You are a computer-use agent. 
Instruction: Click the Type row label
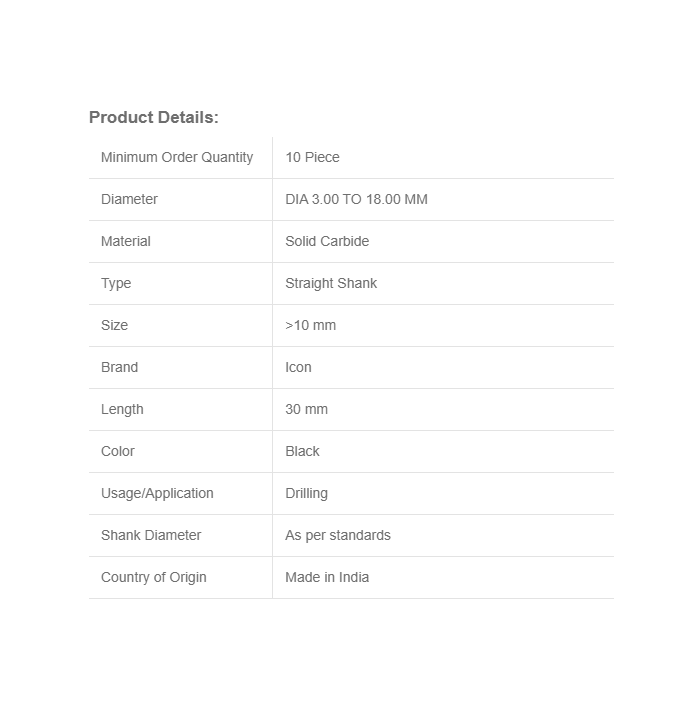point(116,283)
